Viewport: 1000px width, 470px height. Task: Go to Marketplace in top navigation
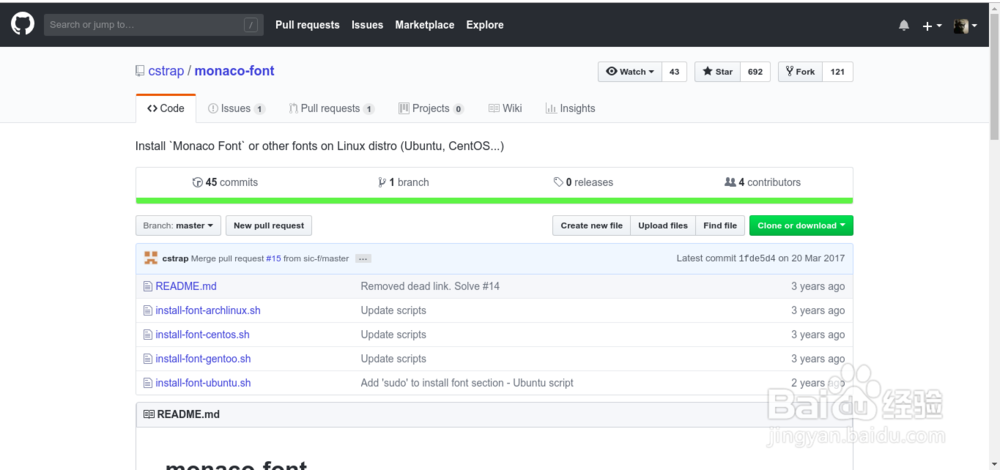coord(425,25)
